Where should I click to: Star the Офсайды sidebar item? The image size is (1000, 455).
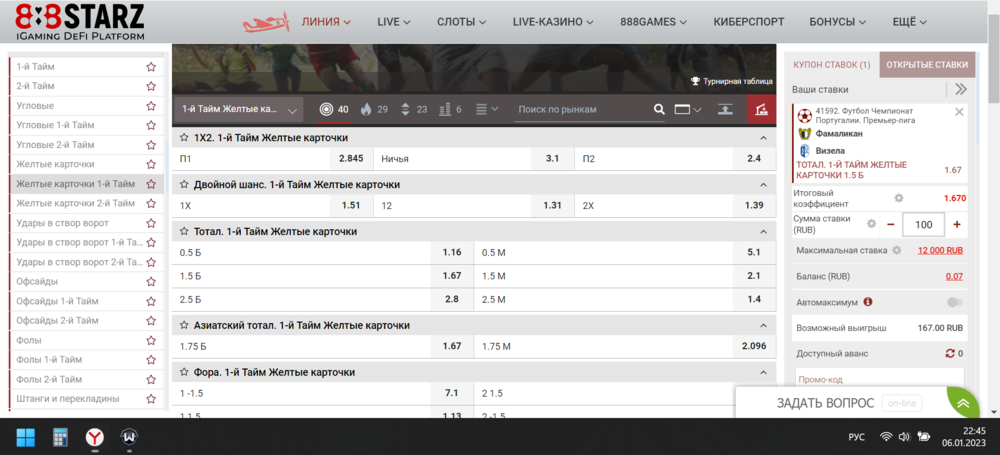pos(151,281)
